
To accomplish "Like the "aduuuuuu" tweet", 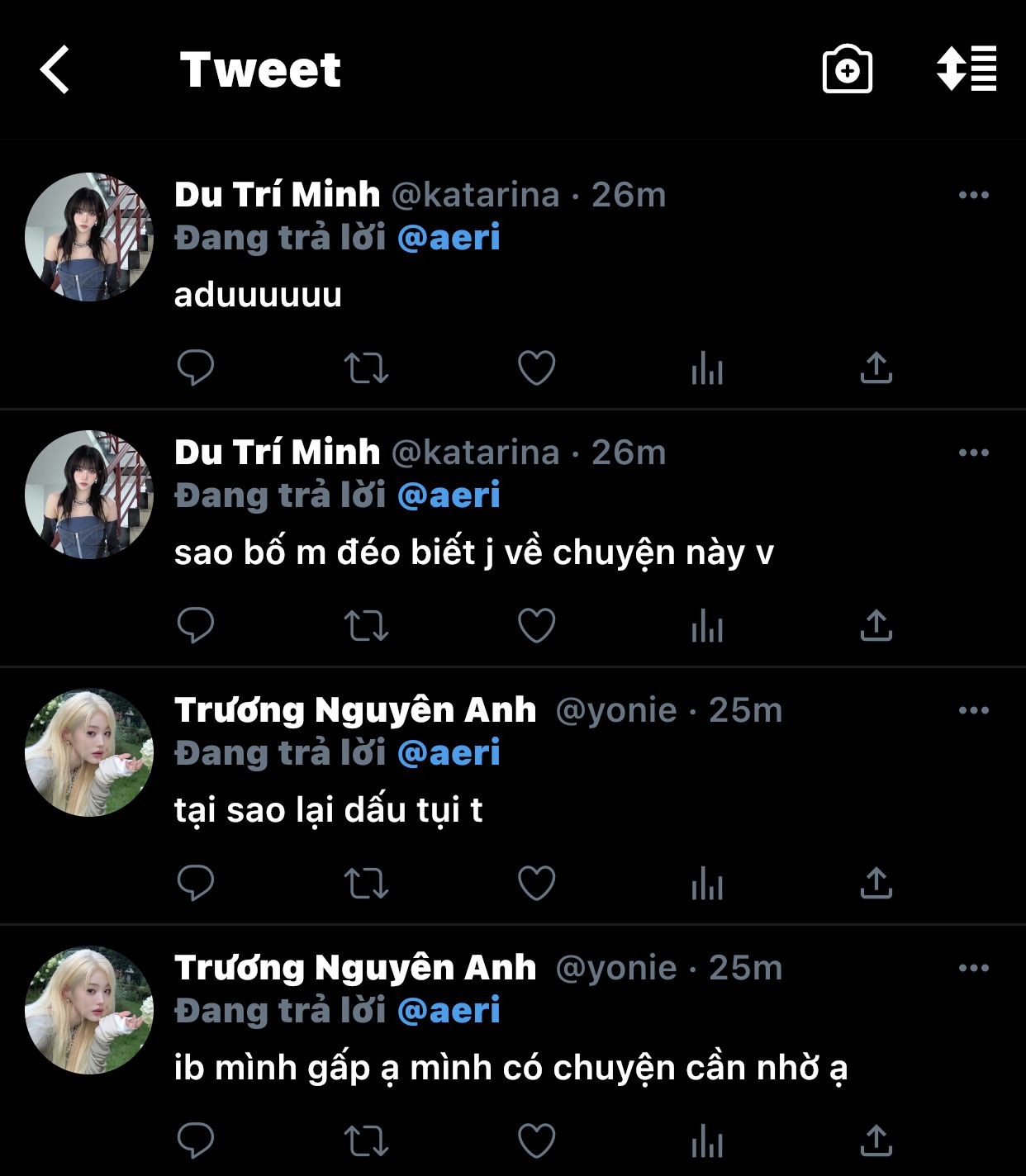I will tap(536, 368).
